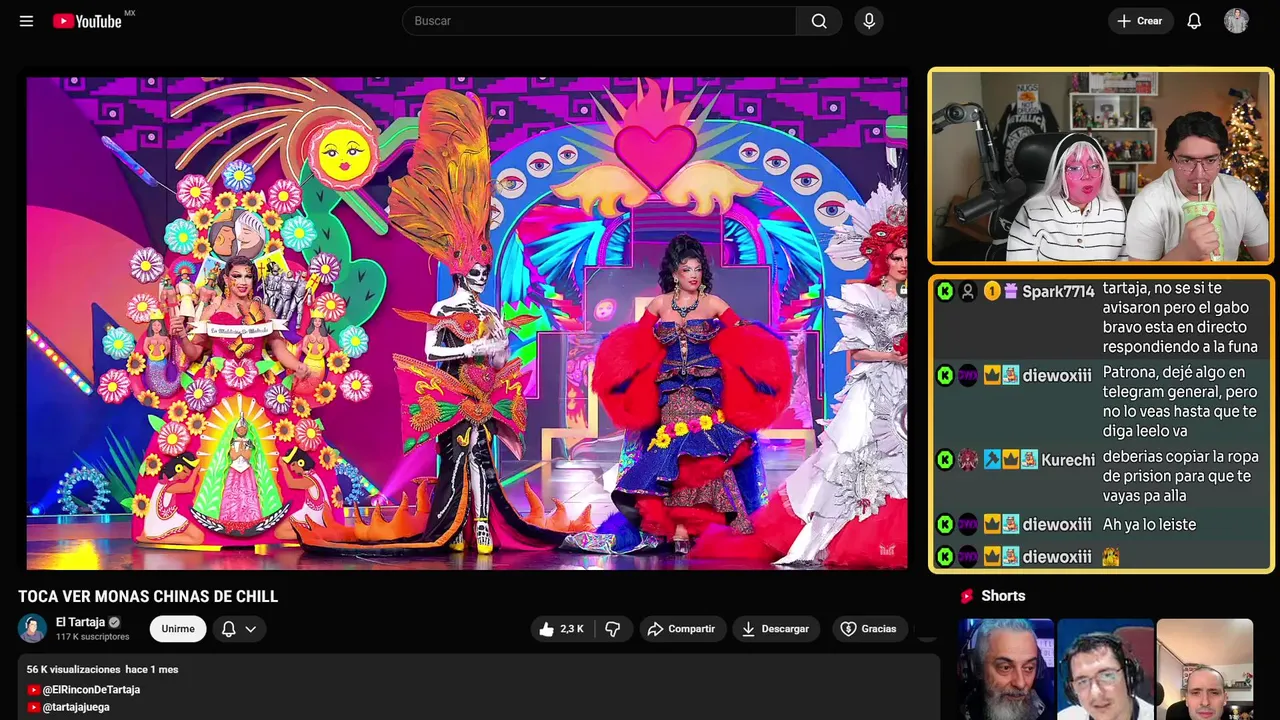Screen dimensions: 1280x720
Task: Click the Shorts section icon
Action: point(967,596)
